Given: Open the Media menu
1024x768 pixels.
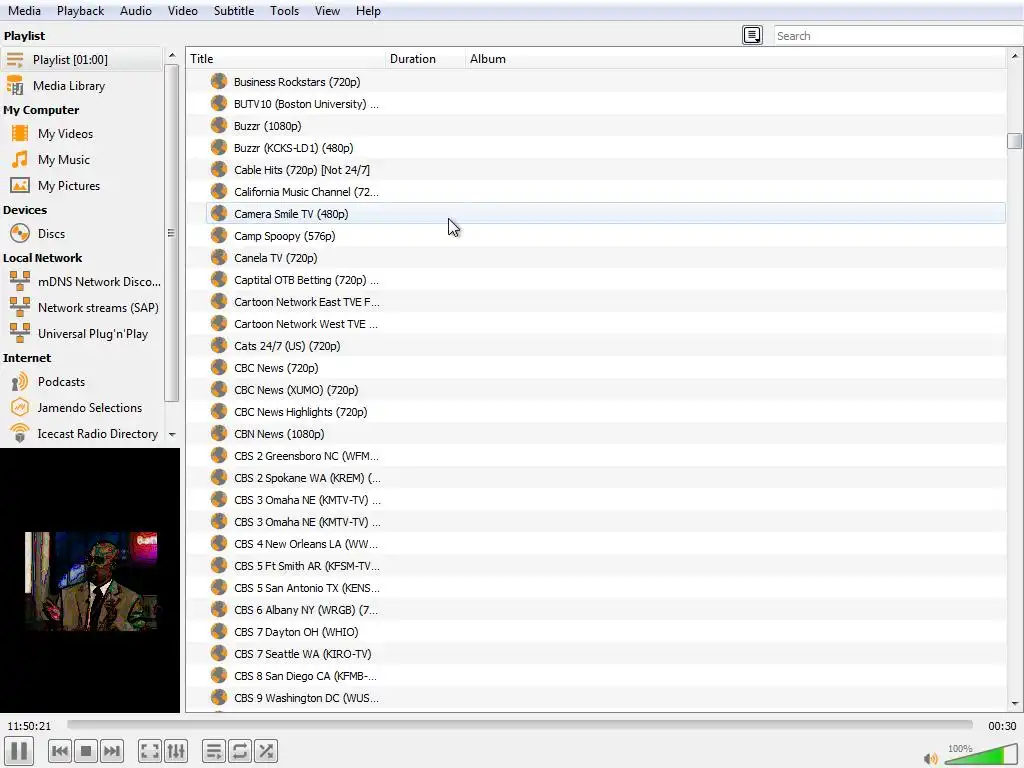Looking at the screenshot, I should [24, 11].
